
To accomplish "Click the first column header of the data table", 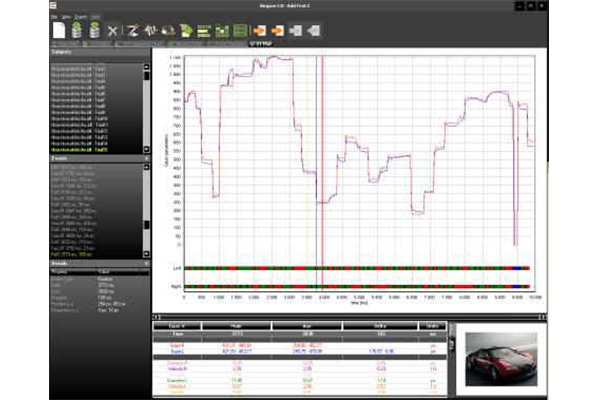I will pyautogui.click(x=177, y=326).
